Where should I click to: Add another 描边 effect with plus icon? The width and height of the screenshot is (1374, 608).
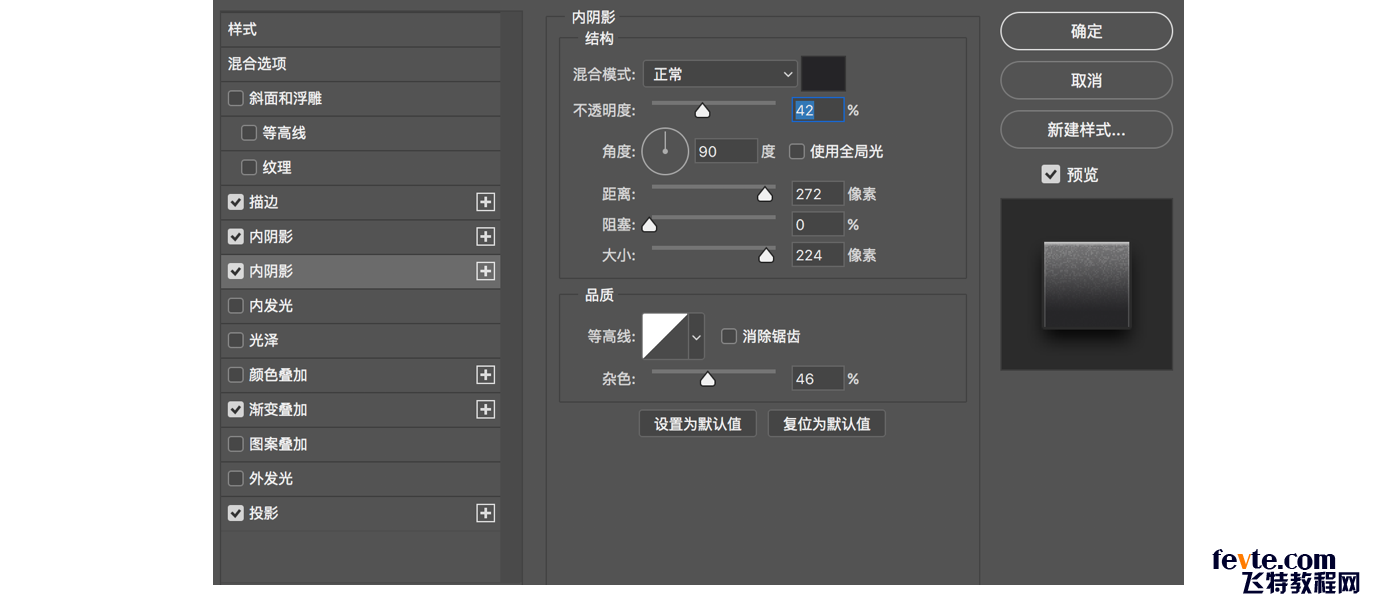pyautogui.click(x=485, y=202)
